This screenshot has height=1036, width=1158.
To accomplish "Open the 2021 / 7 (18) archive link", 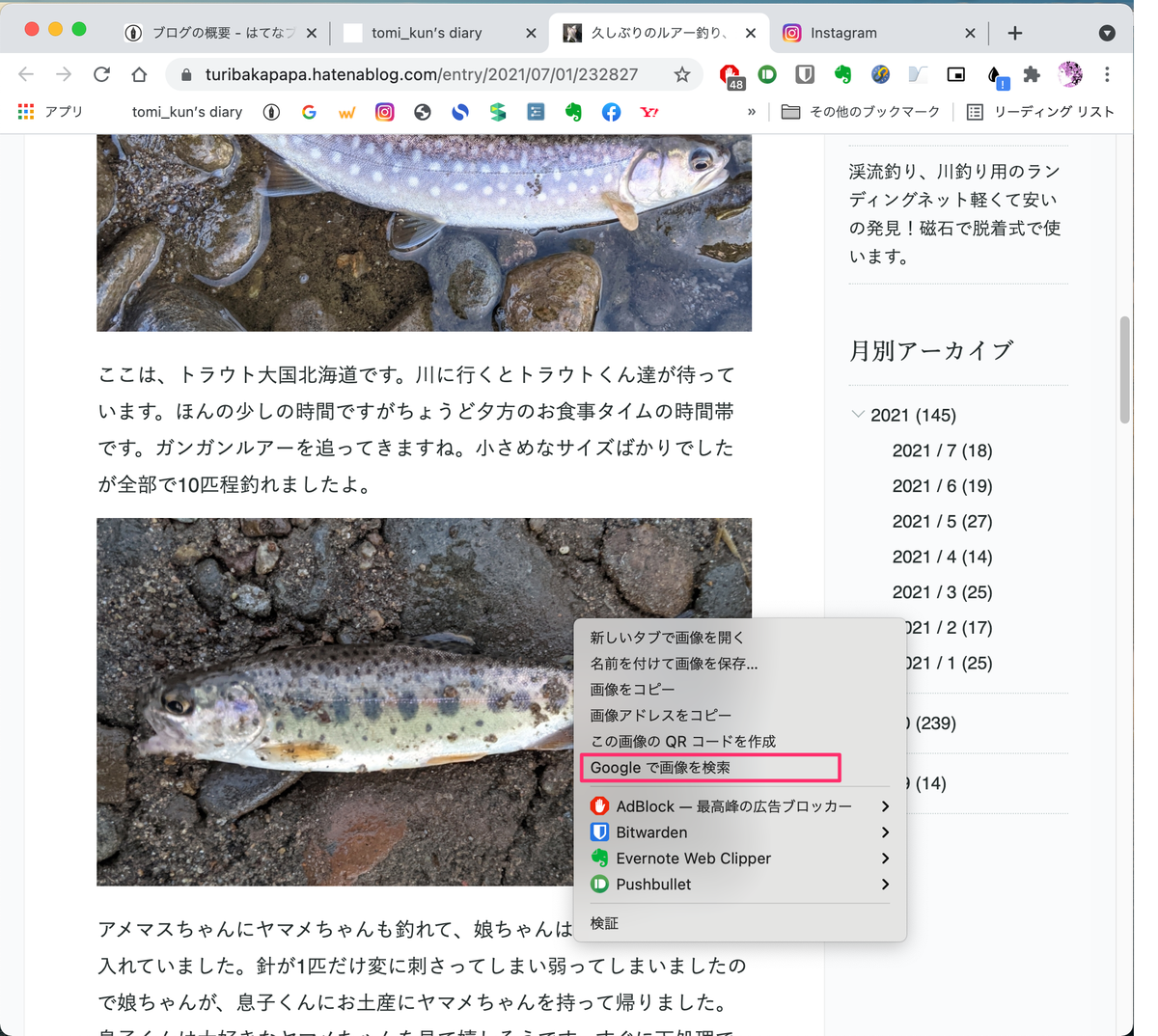I will point(942,450).
